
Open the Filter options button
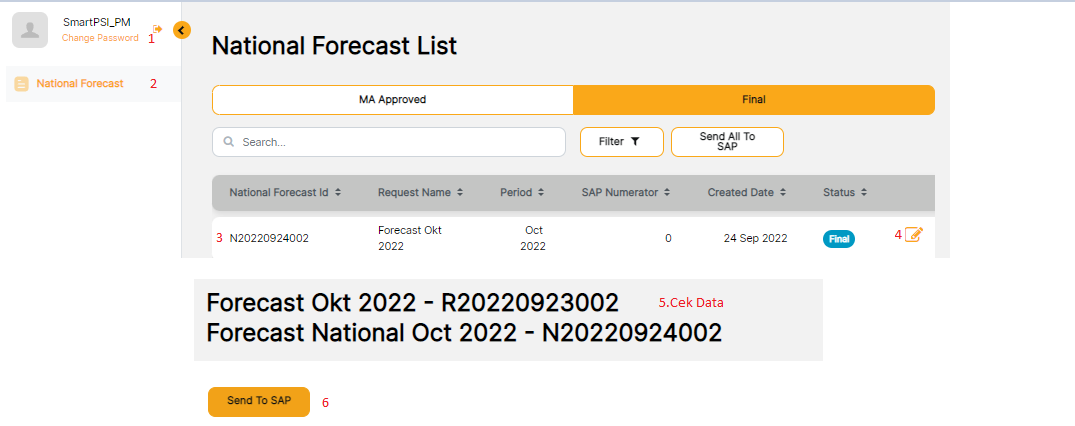(x=621, y=142)
